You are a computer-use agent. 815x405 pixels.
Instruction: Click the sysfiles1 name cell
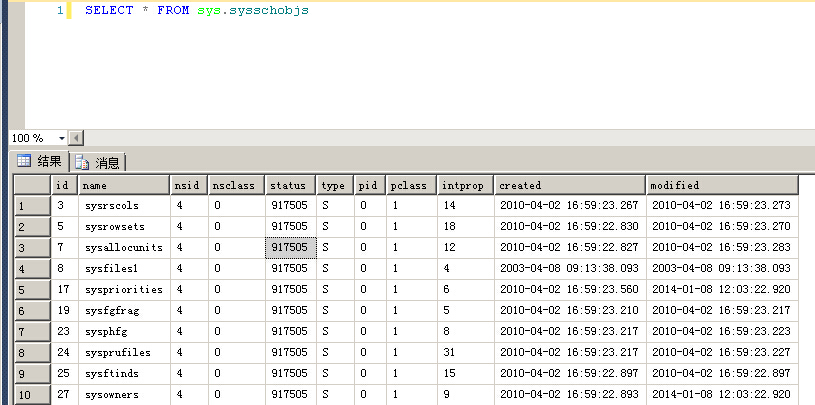[x=124, y=268]
